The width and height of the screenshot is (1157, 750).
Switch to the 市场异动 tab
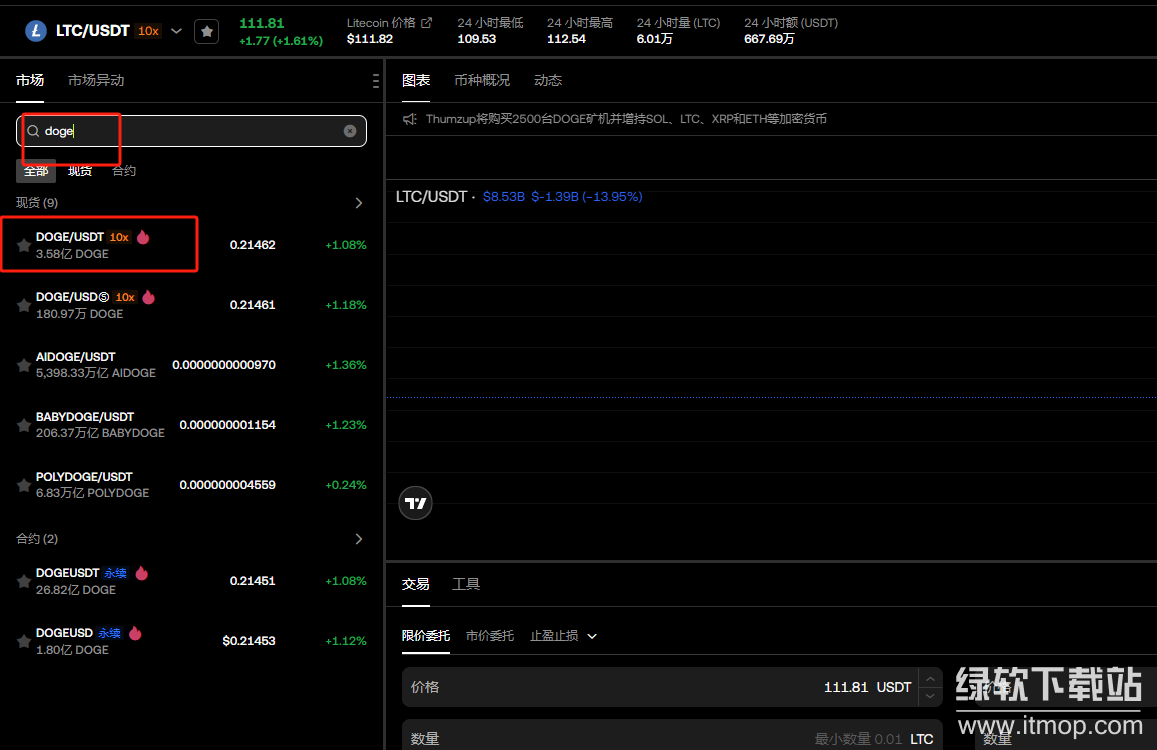tap(96, 80)
